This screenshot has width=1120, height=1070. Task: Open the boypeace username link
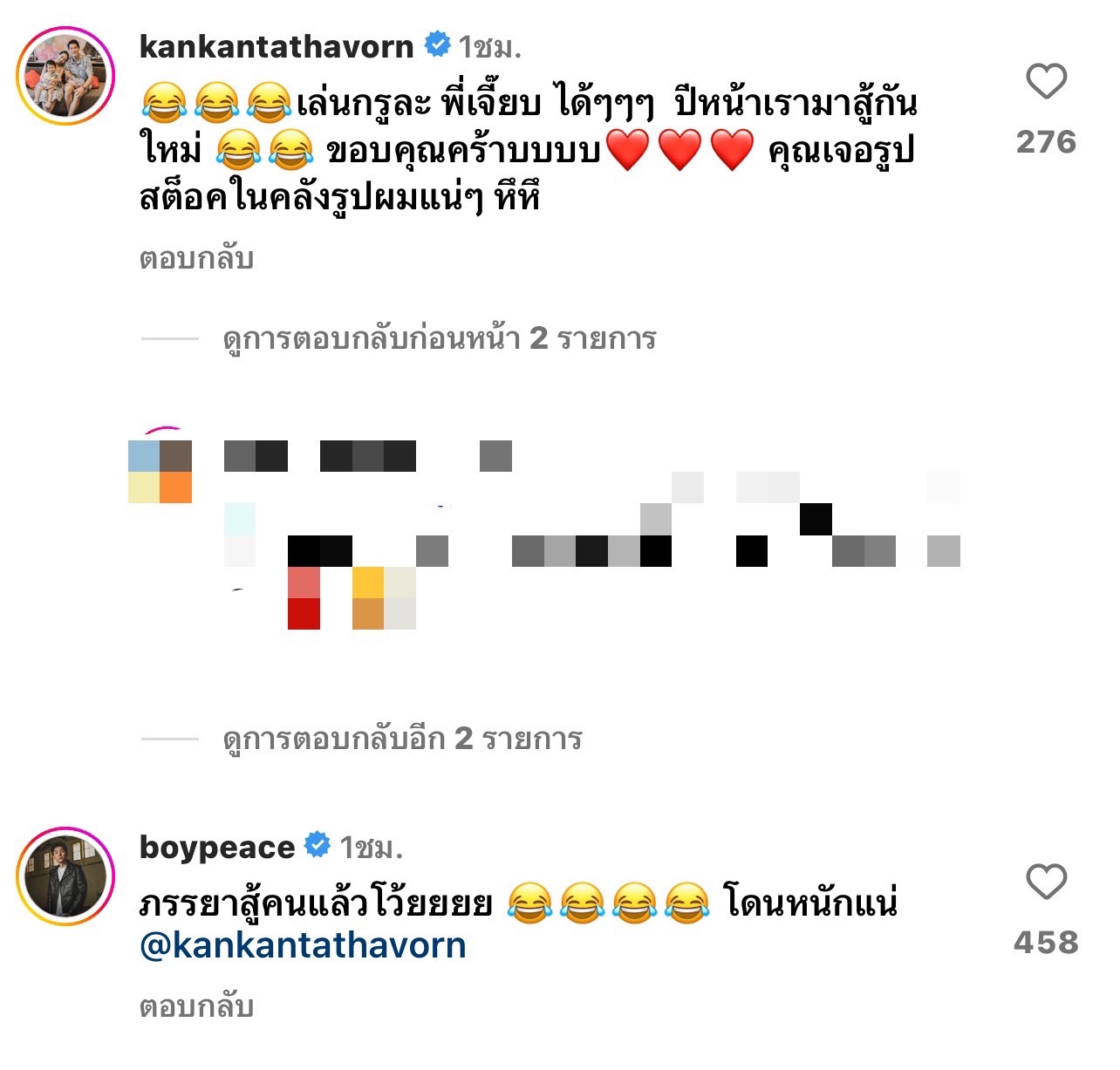217,848
